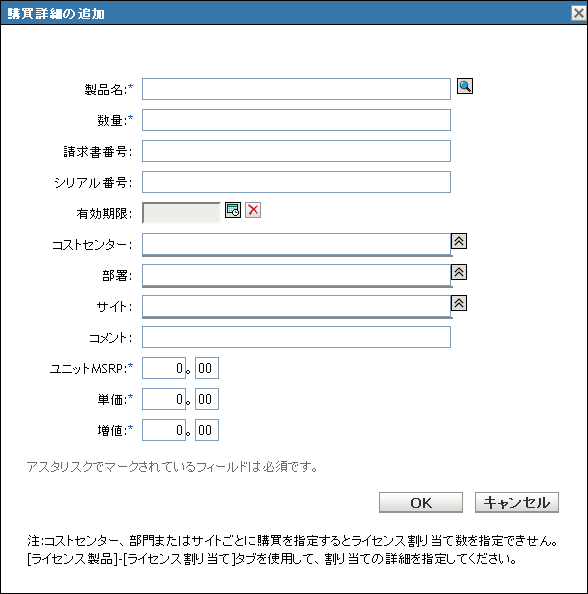Close the 購買詳細の追加 dialog
The height and width of the screenshot is (594, 588).
click(579, 13)
